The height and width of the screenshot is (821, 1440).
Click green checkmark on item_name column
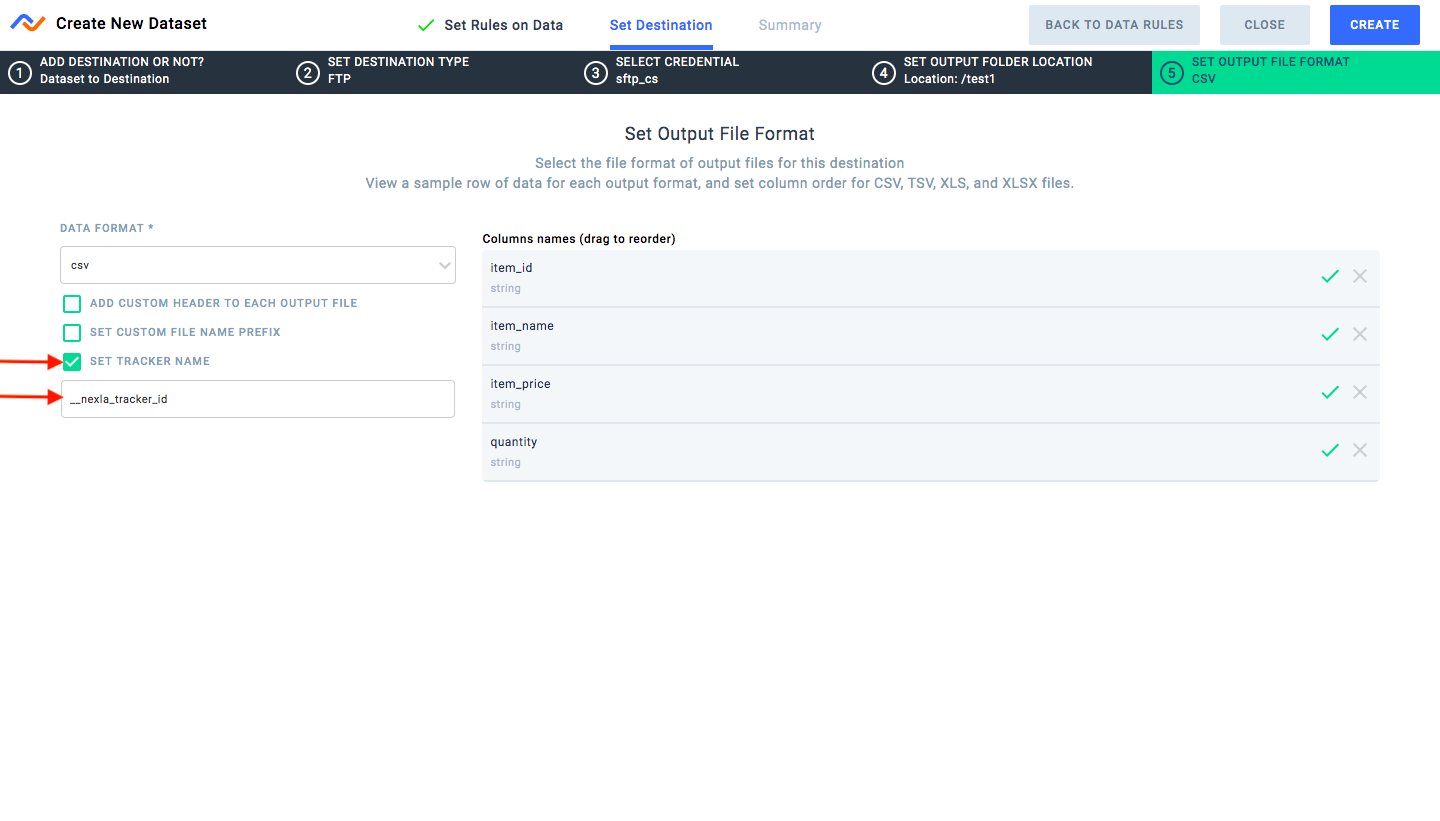pos(1330,334)
